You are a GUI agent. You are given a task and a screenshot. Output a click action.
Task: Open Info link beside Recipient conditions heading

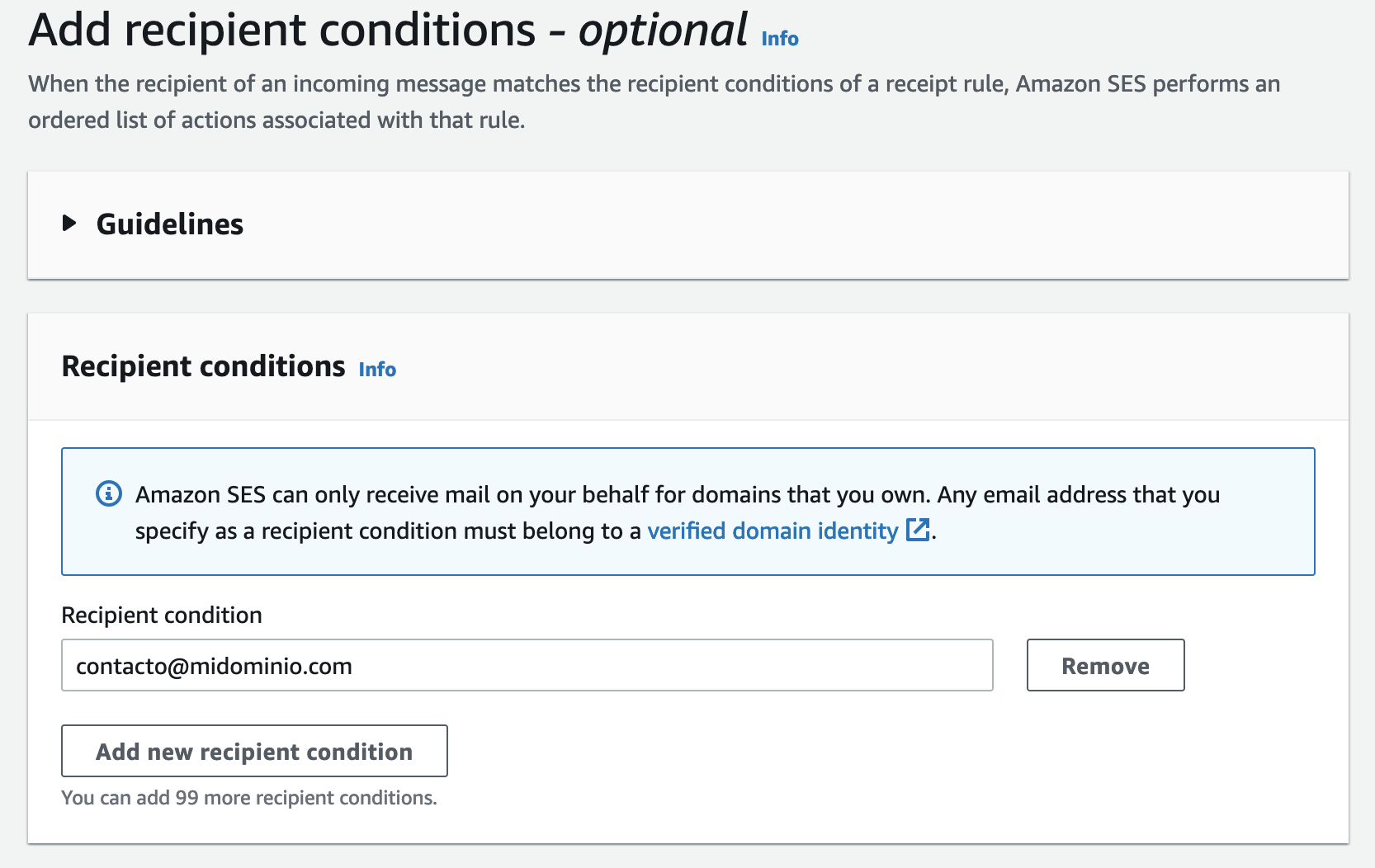click(x=377, y=370)
